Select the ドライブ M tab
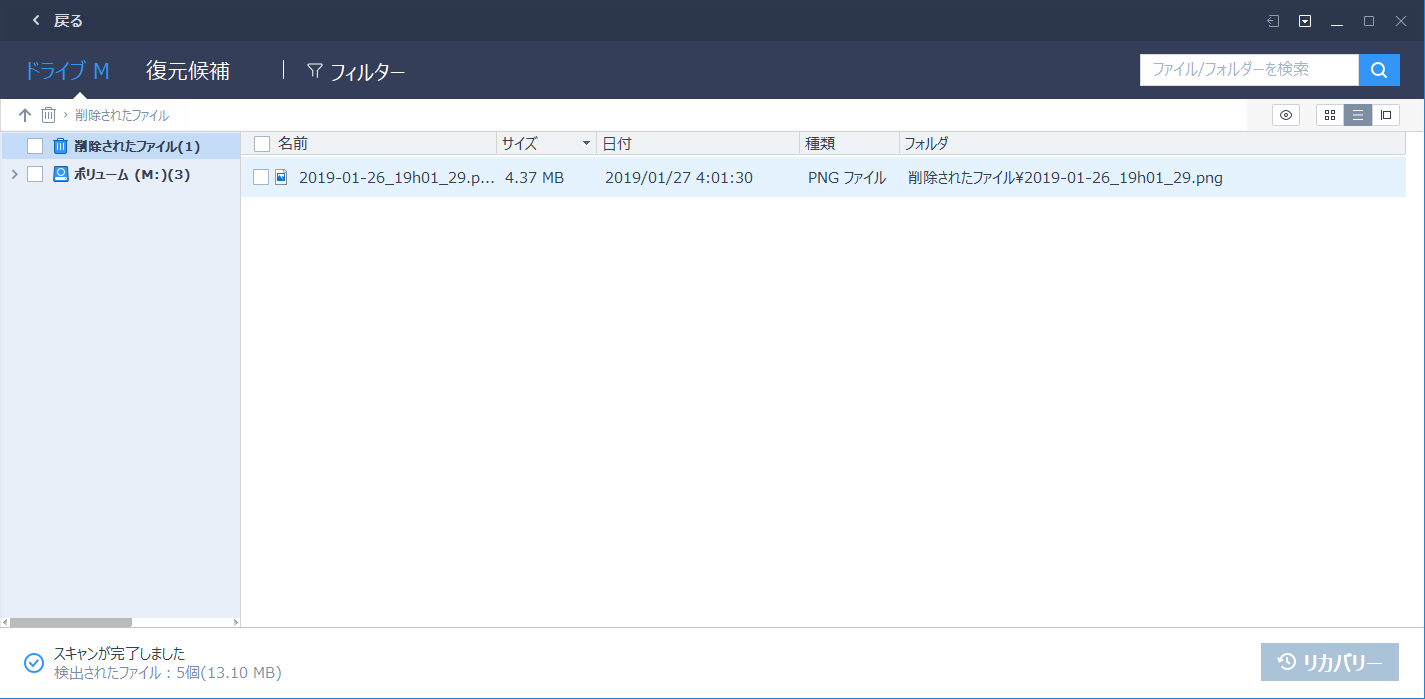Screen dimensions: 1425x699 tap(66, 70)
